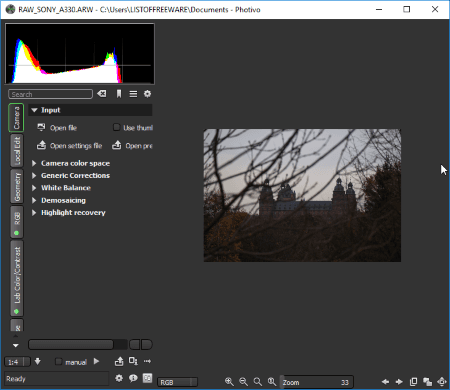Click the bookmark icon beside search

coord(119,94)
